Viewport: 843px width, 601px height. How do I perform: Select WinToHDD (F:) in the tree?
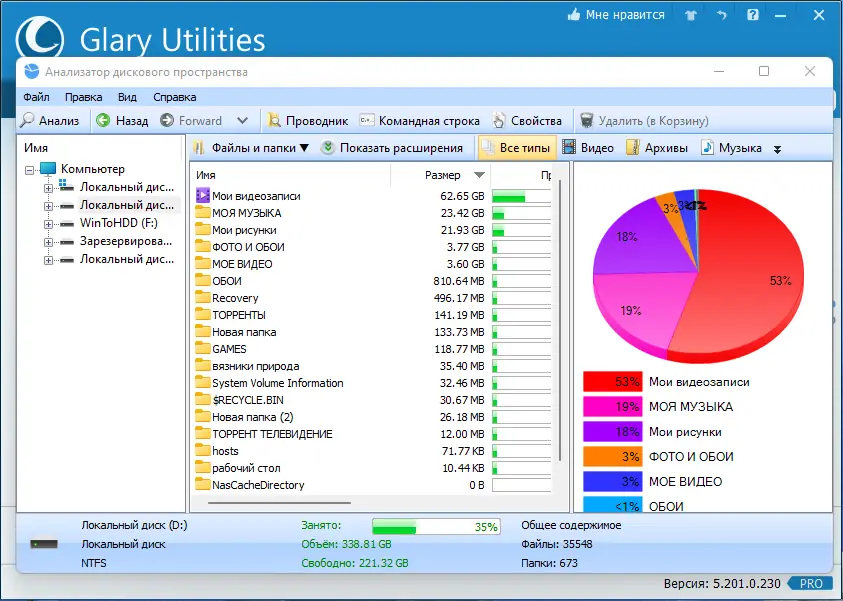[x=118, y=223]
